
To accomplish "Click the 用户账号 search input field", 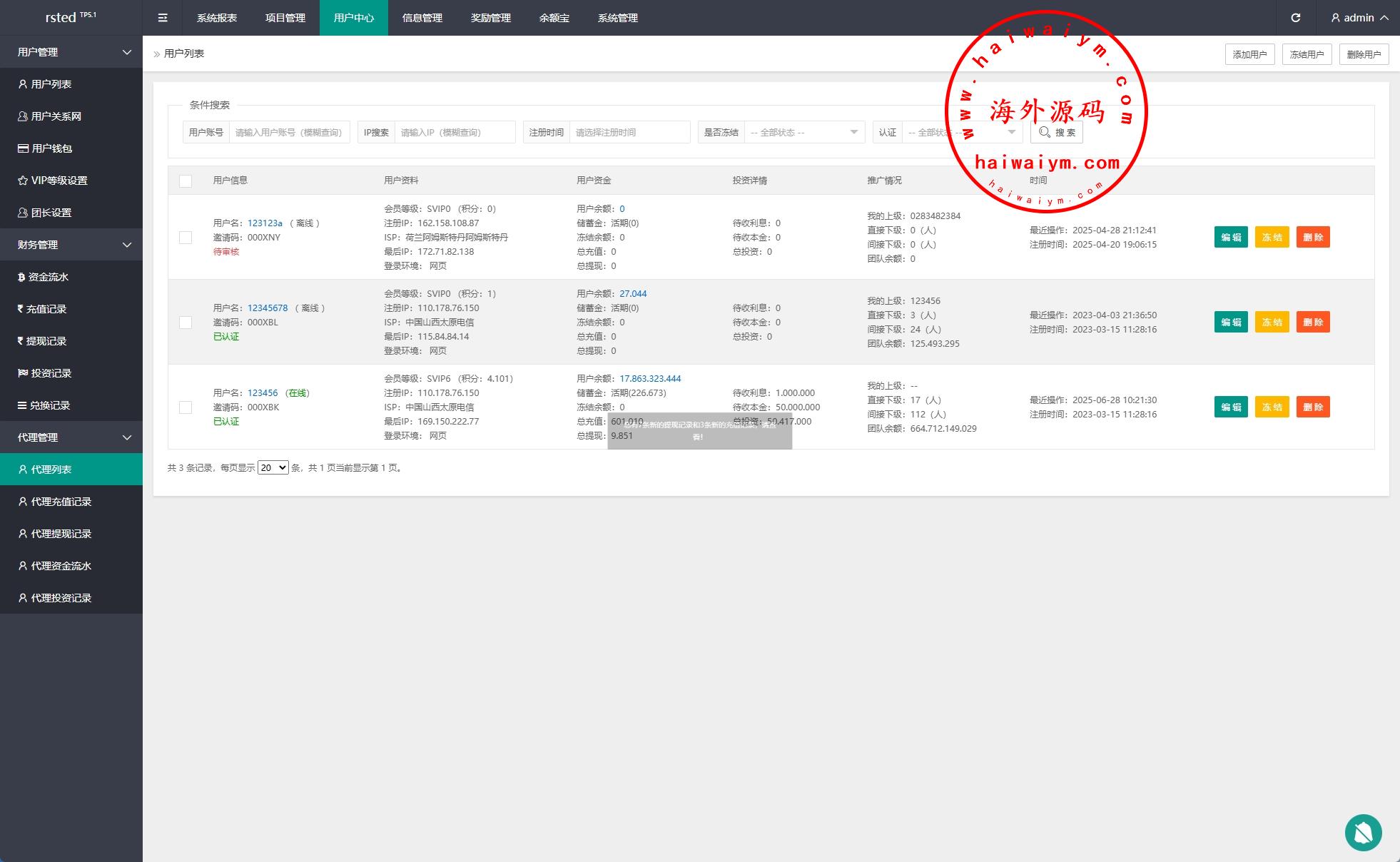I will (x=289, y=132).
